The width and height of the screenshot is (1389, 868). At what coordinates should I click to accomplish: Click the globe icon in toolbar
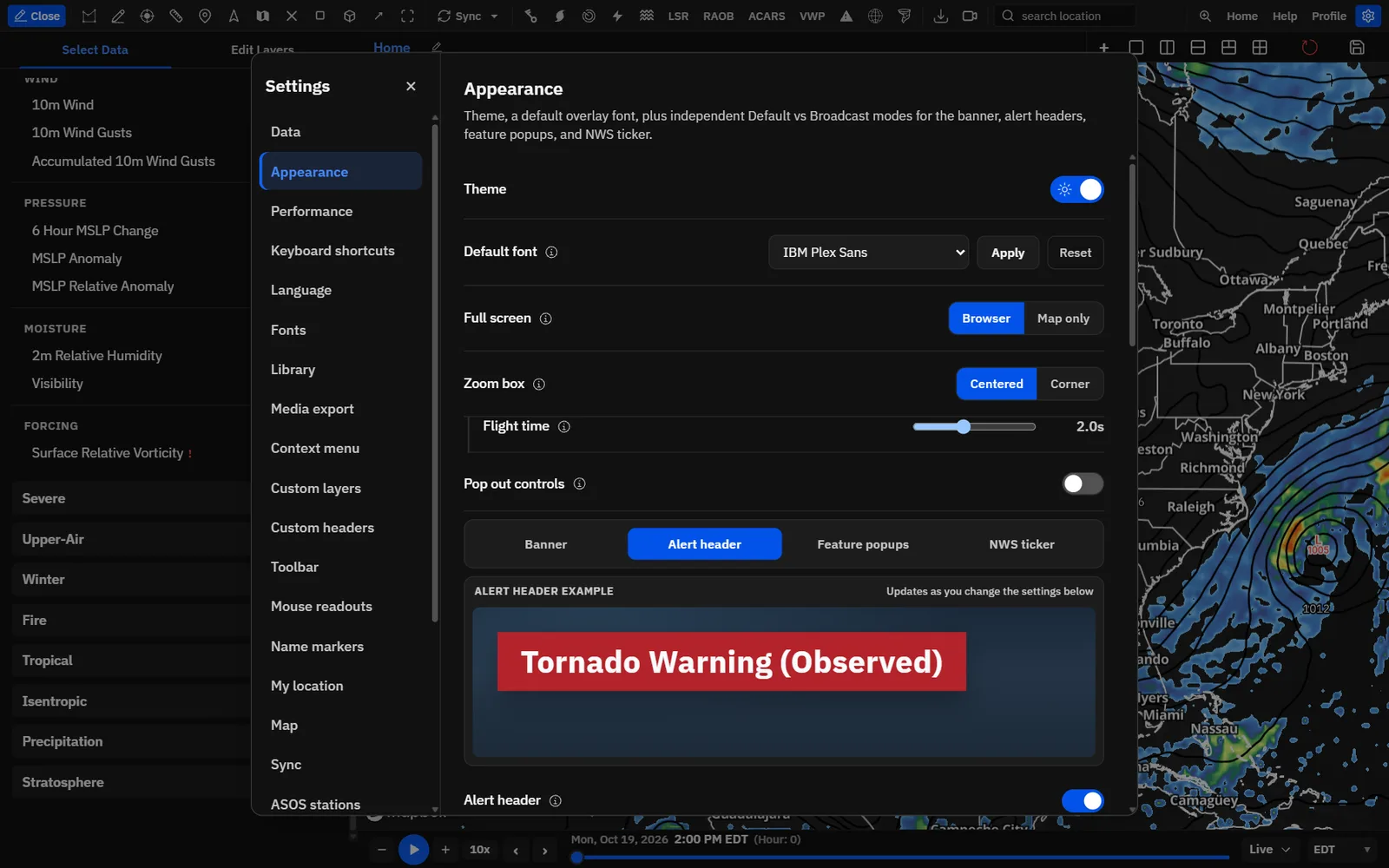point(875,16)
